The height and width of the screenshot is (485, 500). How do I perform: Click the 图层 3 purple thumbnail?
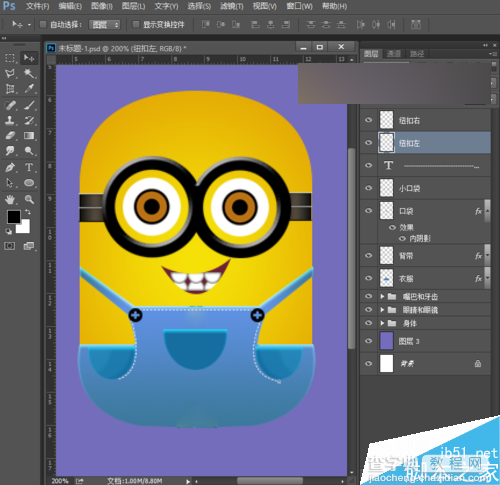pyautogui.click(x=387, y=341)
